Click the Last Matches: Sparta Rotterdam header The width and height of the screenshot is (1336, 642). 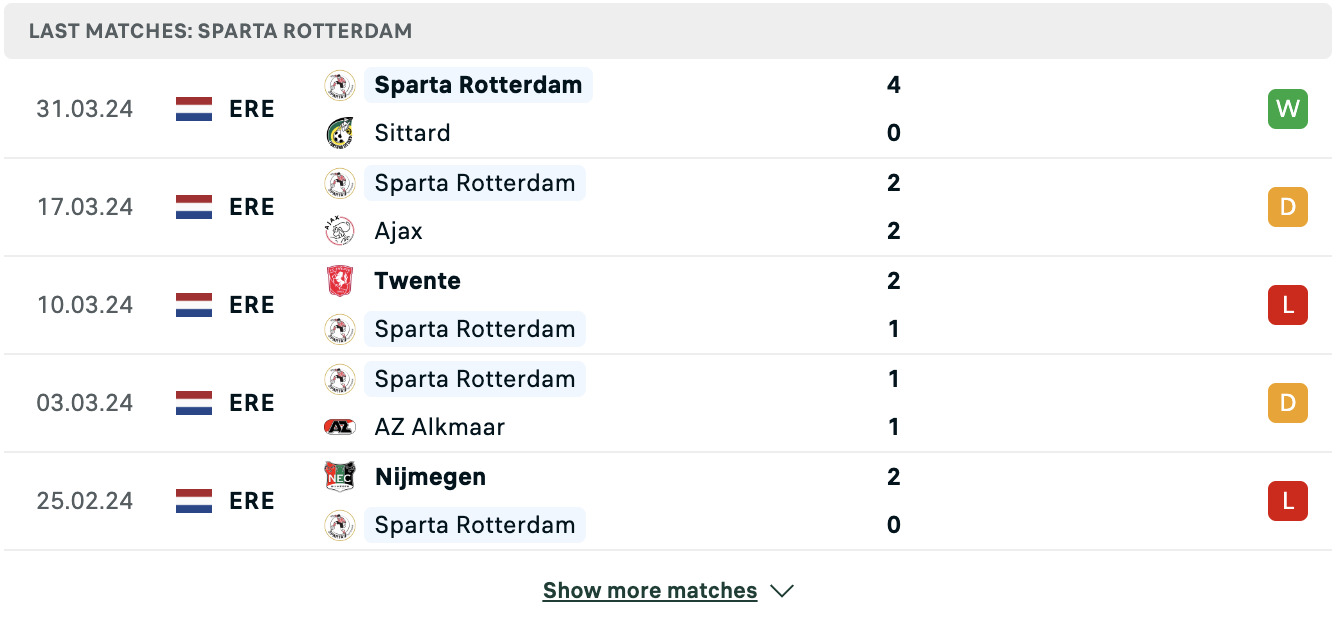click(221, 31)
